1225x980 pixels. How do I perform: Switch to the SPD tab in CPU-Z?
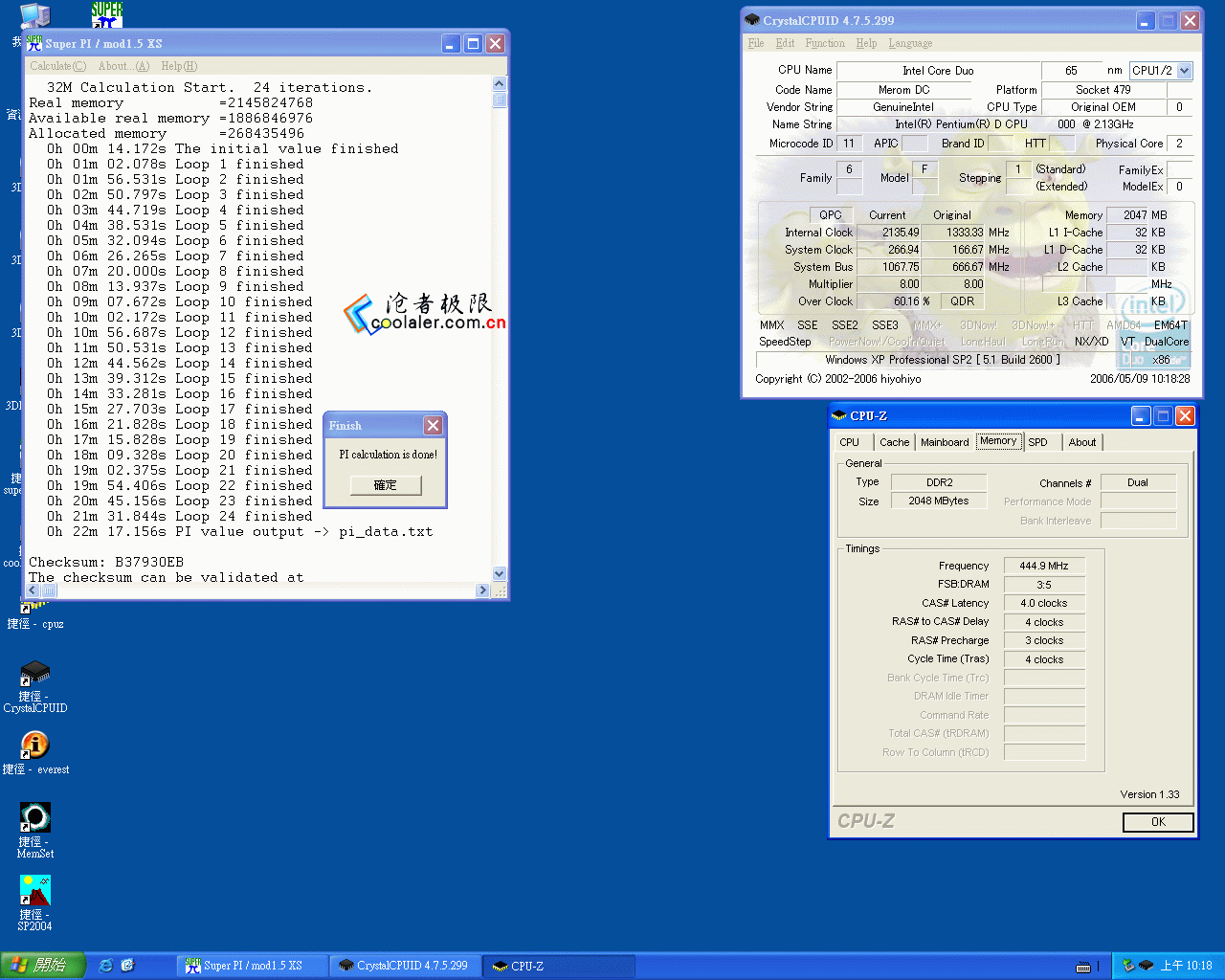[1037, 442]
